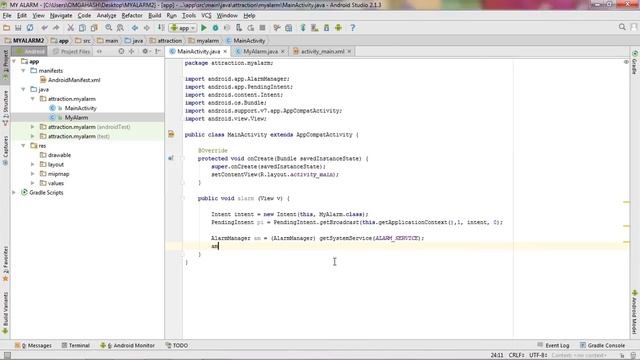Click the Make Project icon
This screenshot has height=360, width=640.
161,28
